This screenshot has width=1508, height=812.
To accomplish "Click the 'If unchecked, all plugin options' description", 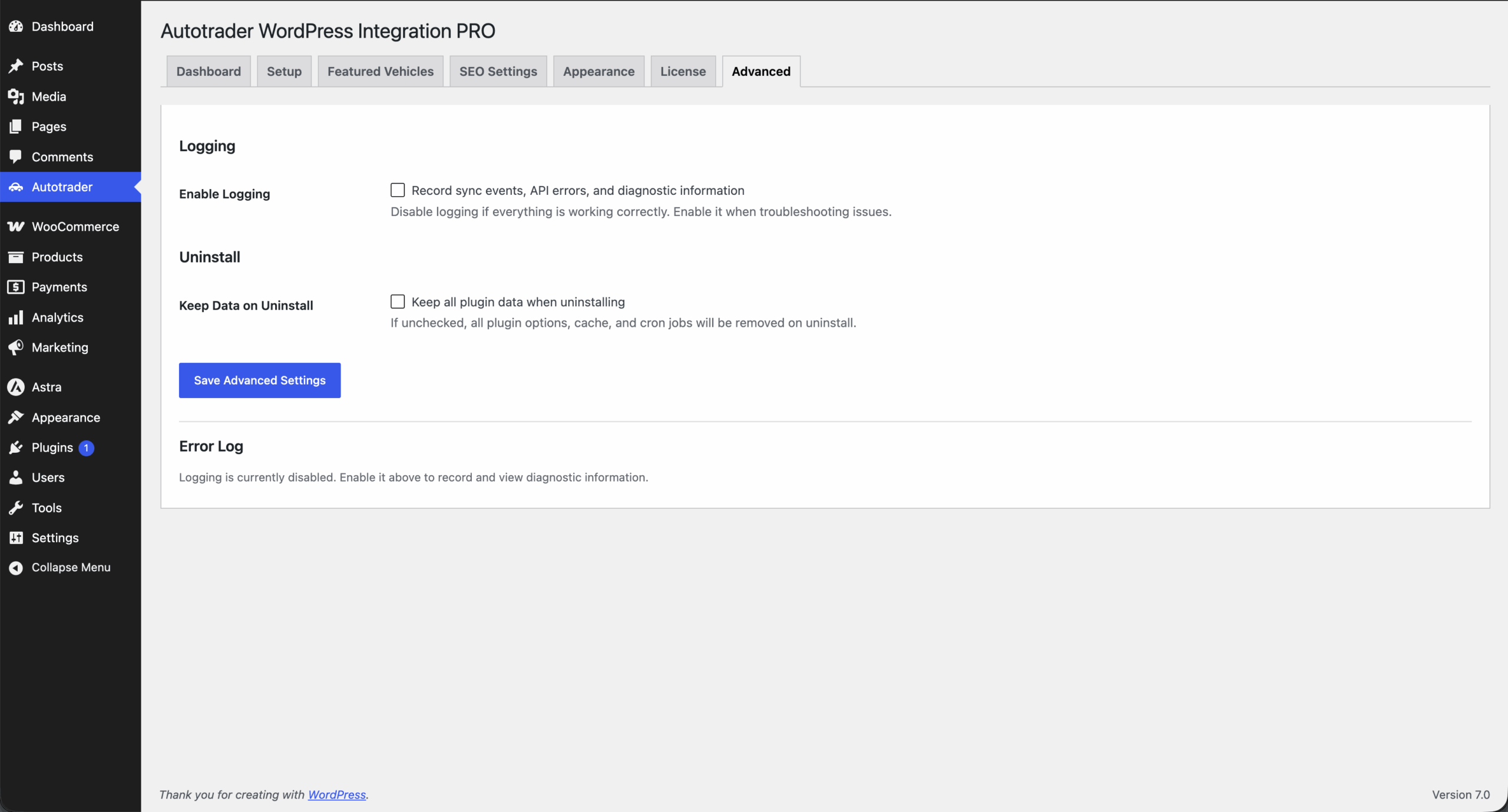I will (x=623, y=323).
